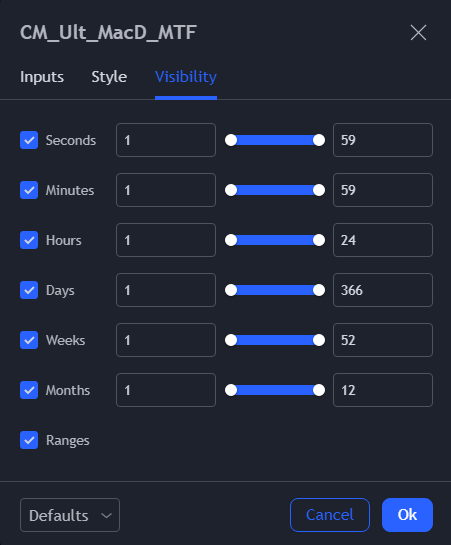Close the CM_Ult_MacD_MTF dialog
451x545 pixels.
[418, 33]
